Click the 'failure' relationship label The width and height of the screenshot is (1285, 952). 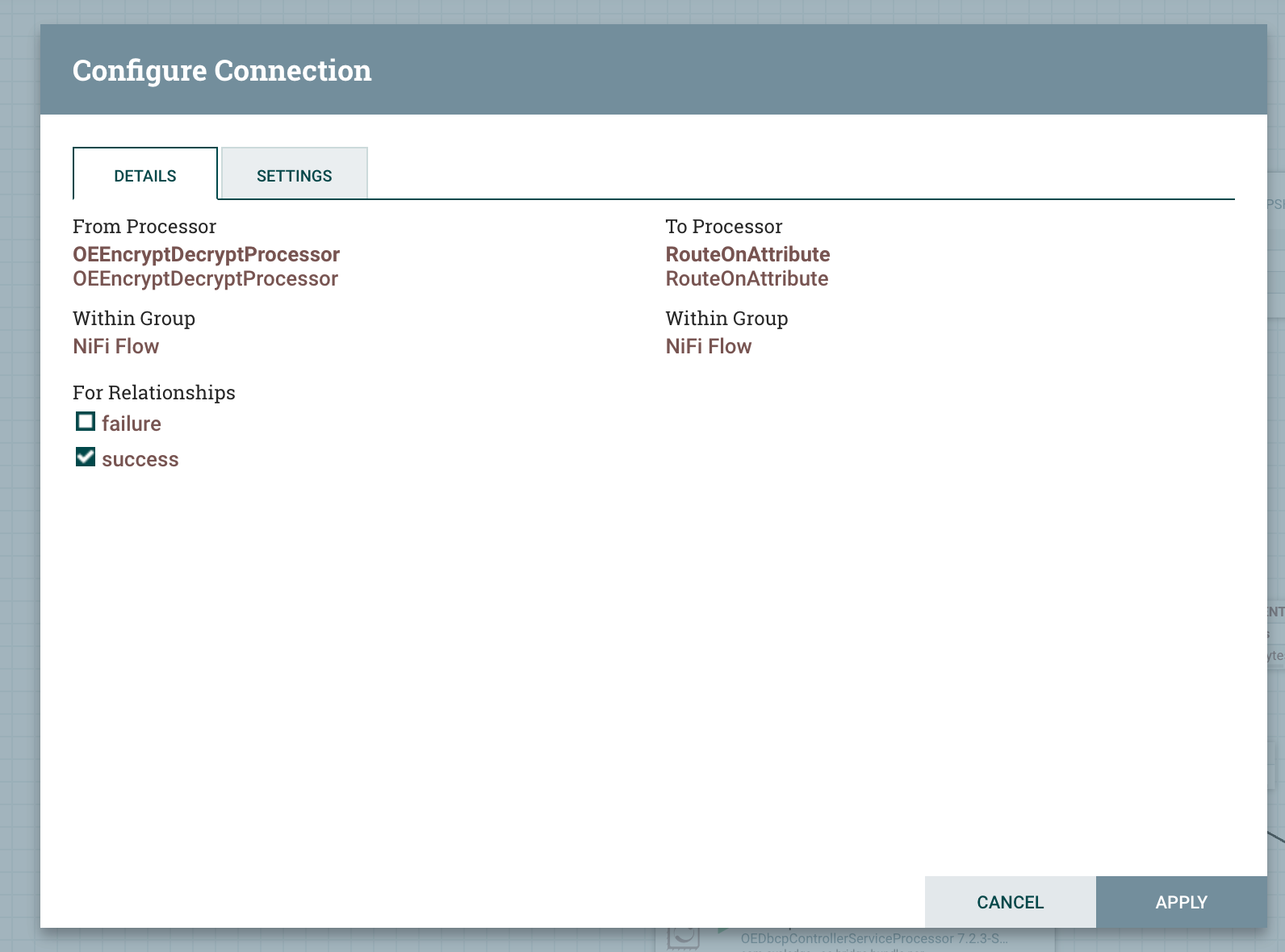[131, 424]
